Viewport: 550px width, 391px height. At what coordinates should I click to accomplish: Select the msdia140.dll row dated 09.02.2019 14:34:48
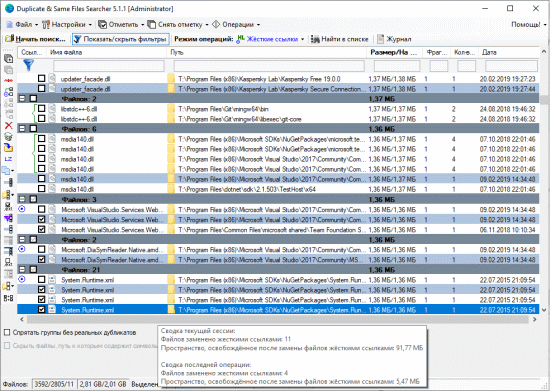tap(278, 179)
